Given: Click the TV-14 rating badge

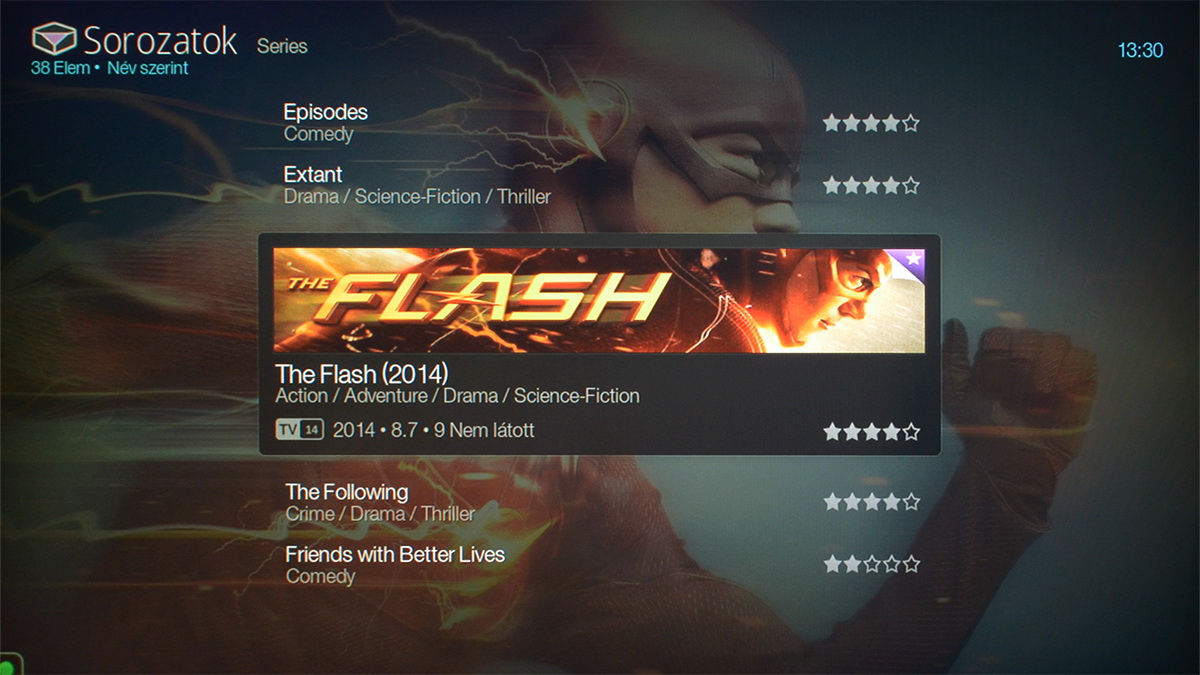Looking at the screenshot, I should (x=300, y=430).
